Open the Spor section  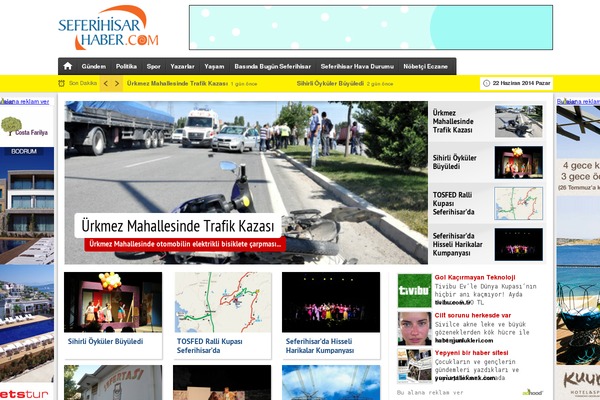[153, 66]
